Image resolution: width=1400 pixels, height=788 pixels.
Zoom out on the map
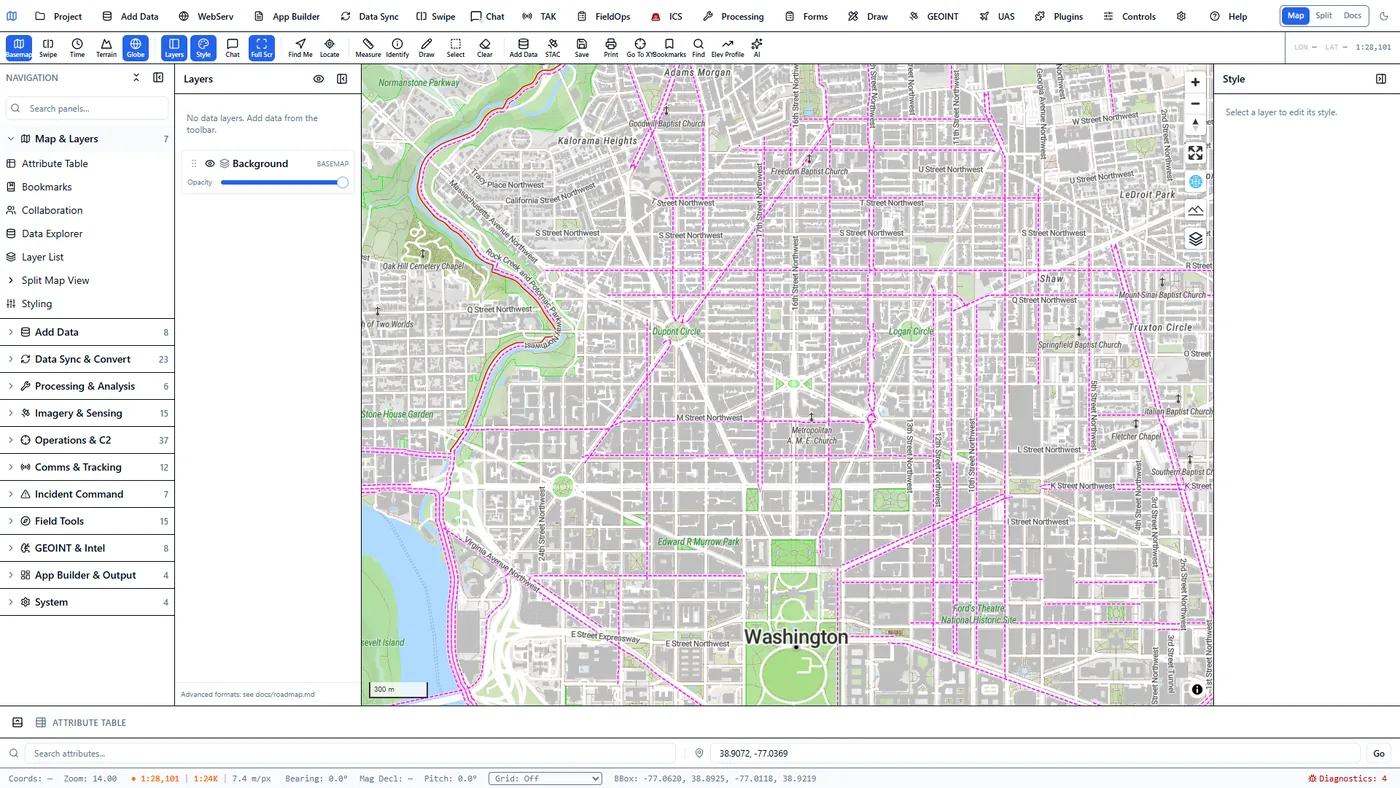click(1195, 104)
